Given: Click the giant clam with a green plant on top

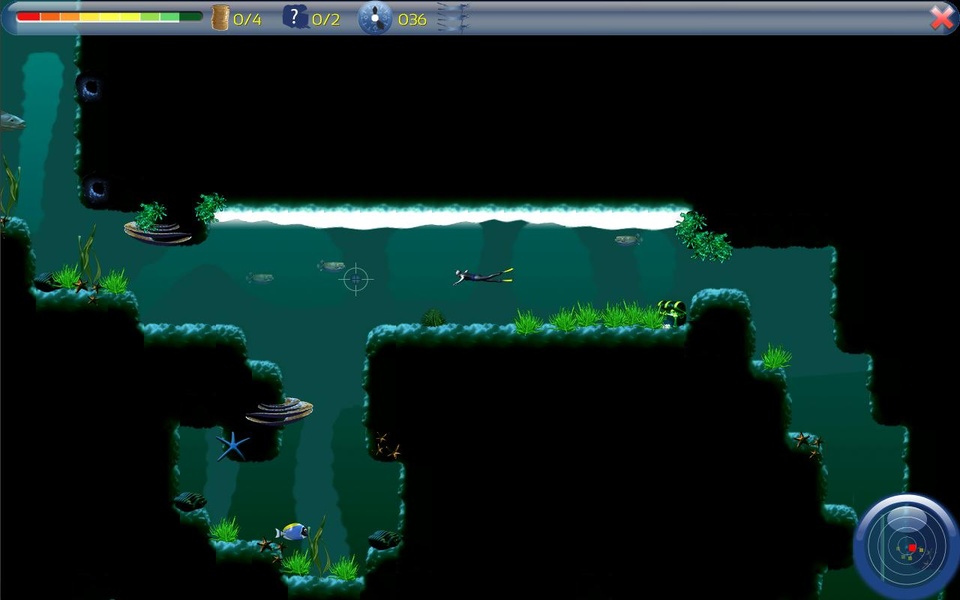Looking at the screenshot, I should click(158, 232).
